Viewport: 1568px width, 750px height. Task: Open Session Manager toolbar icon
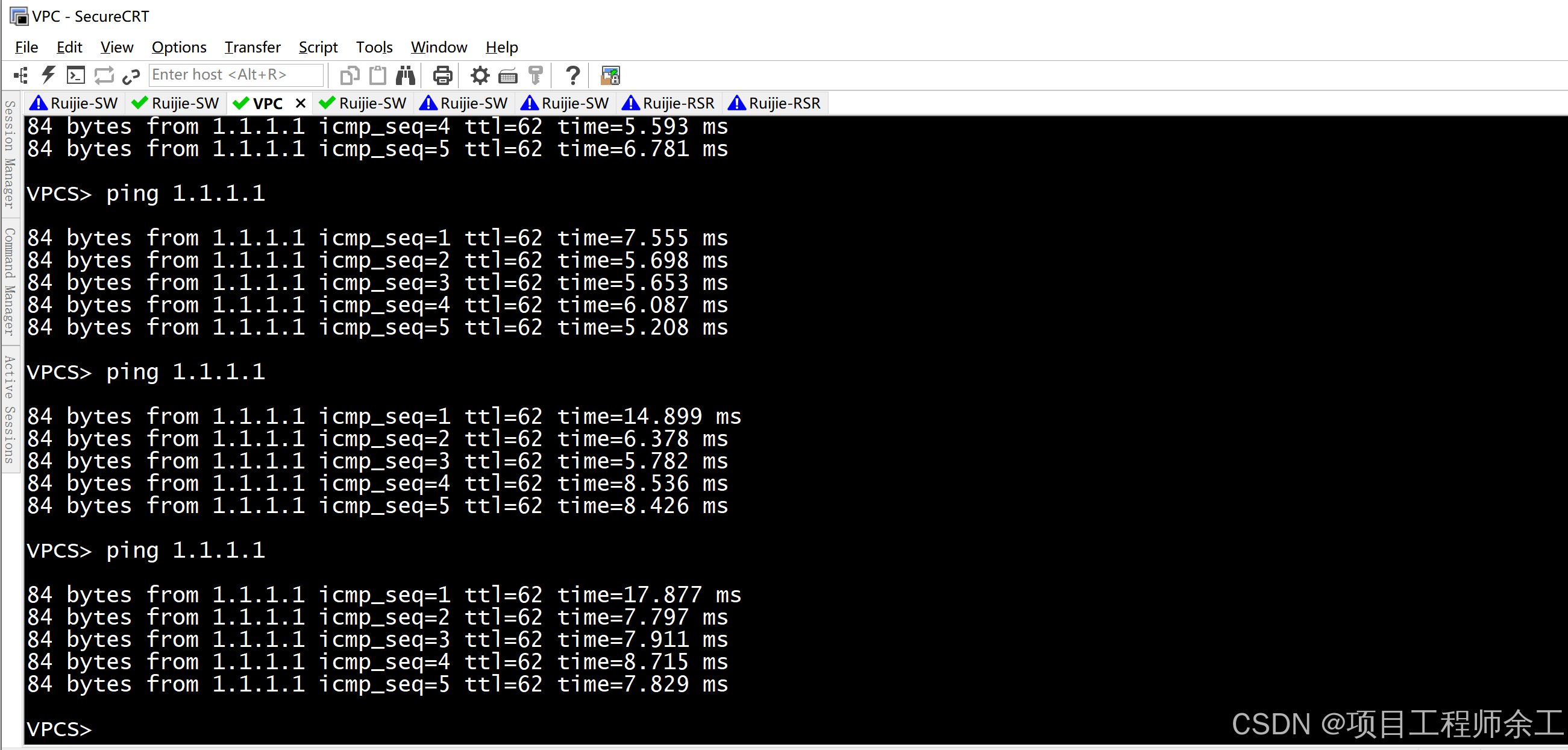[x=20, y=75]
